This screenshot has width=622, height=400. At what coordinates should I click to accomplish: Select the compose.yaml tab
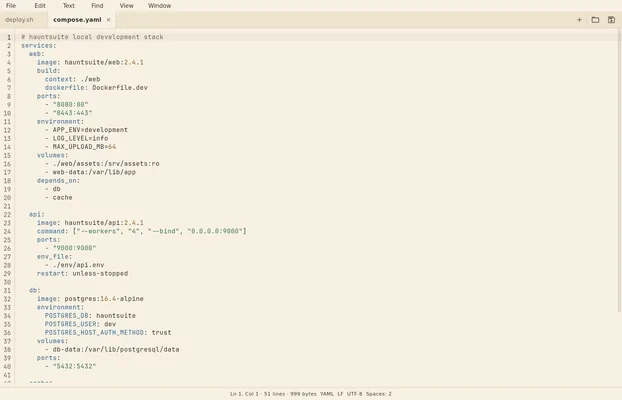pos(77,20)
